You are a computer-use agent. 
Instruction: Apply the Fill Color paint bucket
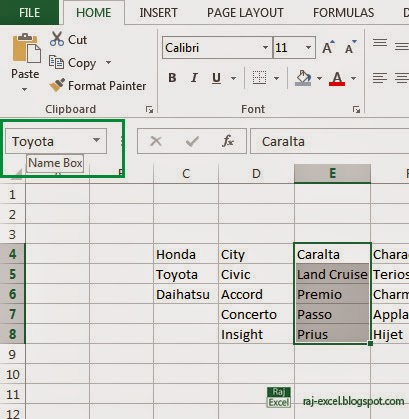[x=303, y=78]
